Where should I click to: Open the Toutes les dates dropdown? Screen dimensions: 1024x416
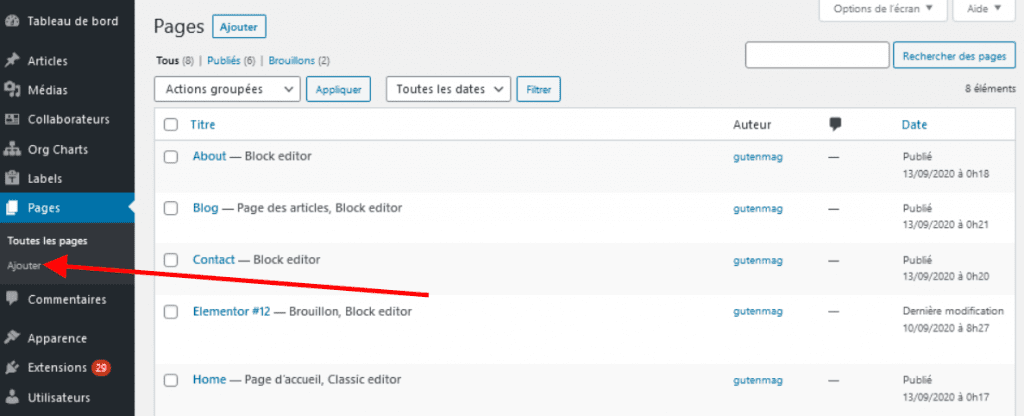click(449, 89)
